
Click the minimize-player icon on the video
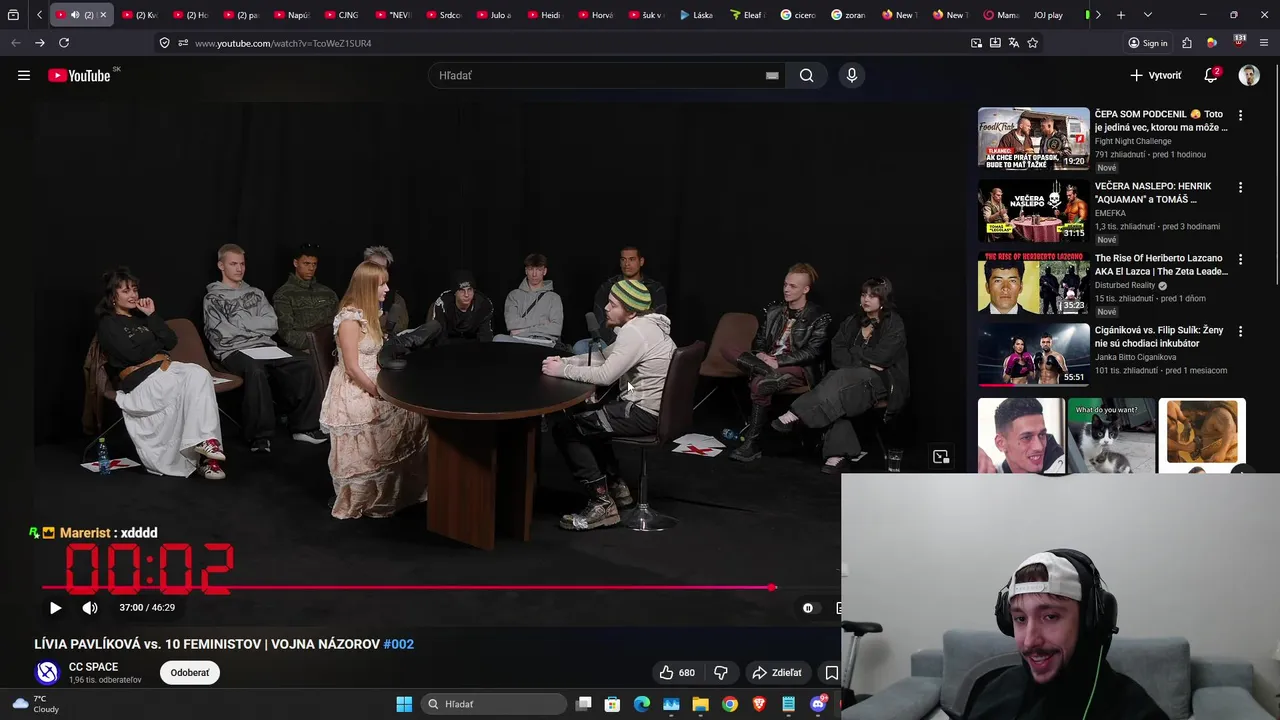click(941, 457)
